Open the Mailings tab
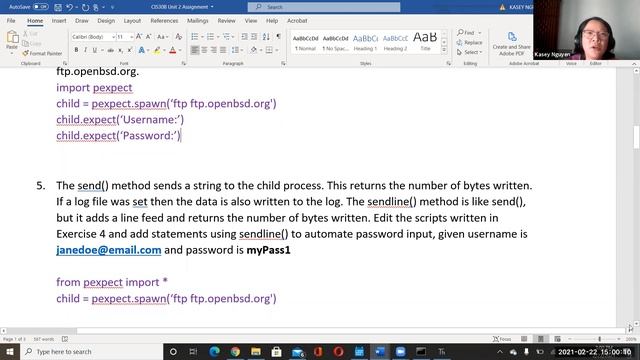 198,20
